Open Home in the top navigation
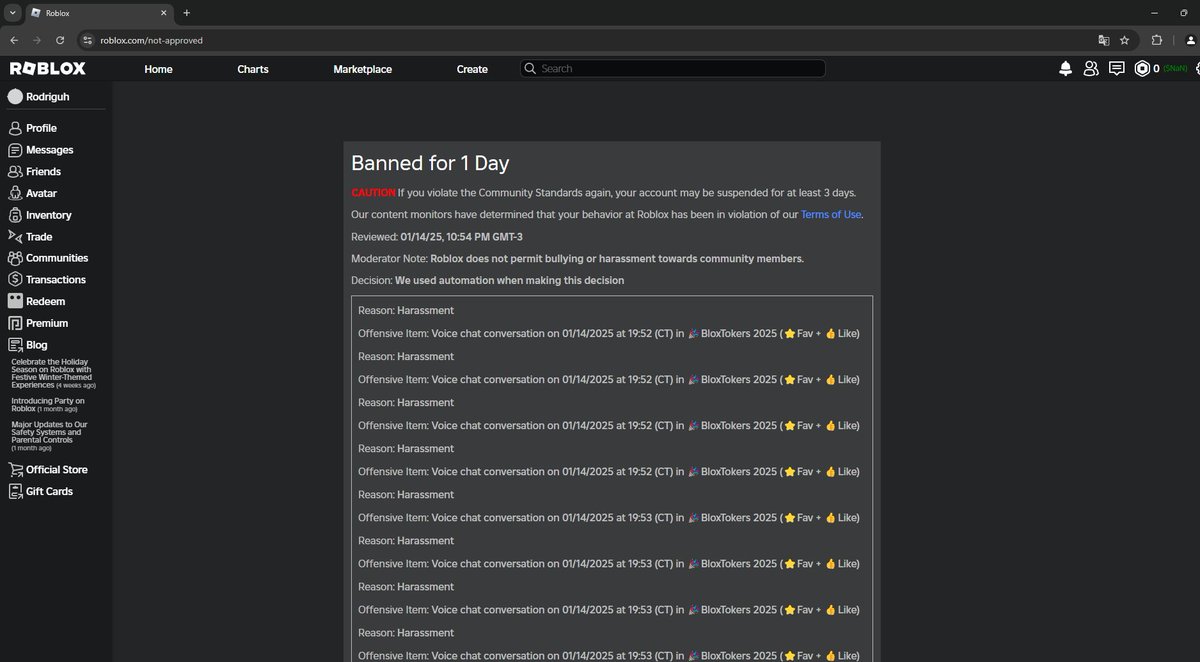The height and width of the screenshot is (662, 1200). 158,69
